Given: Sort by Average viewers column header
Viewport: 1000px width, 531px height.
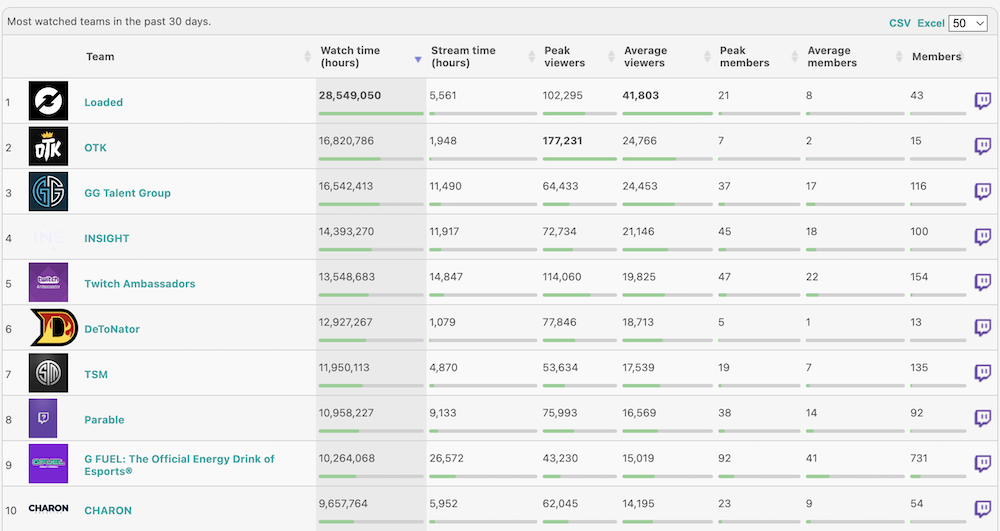Looking at the screenshot, I should (645, 57).
